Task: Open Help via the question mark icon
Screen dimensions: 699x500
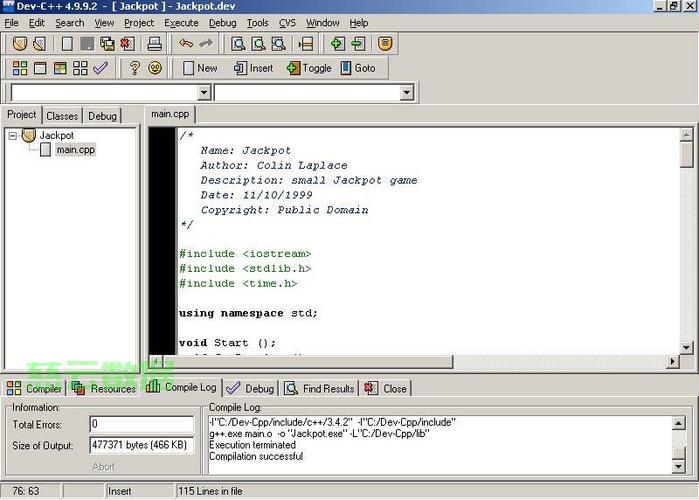Action: coord(134,68)
